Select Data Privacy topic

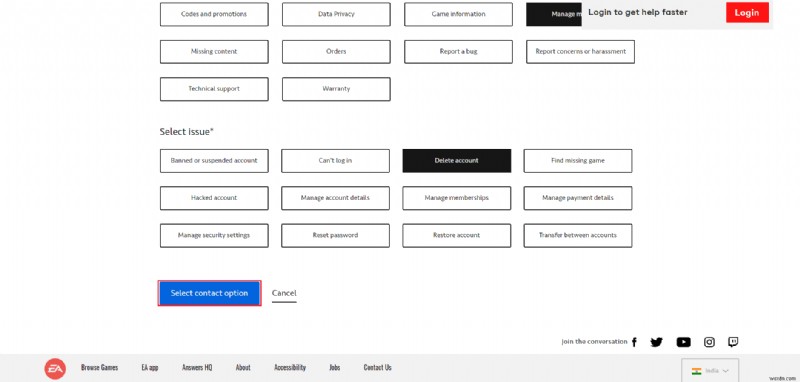336,14
